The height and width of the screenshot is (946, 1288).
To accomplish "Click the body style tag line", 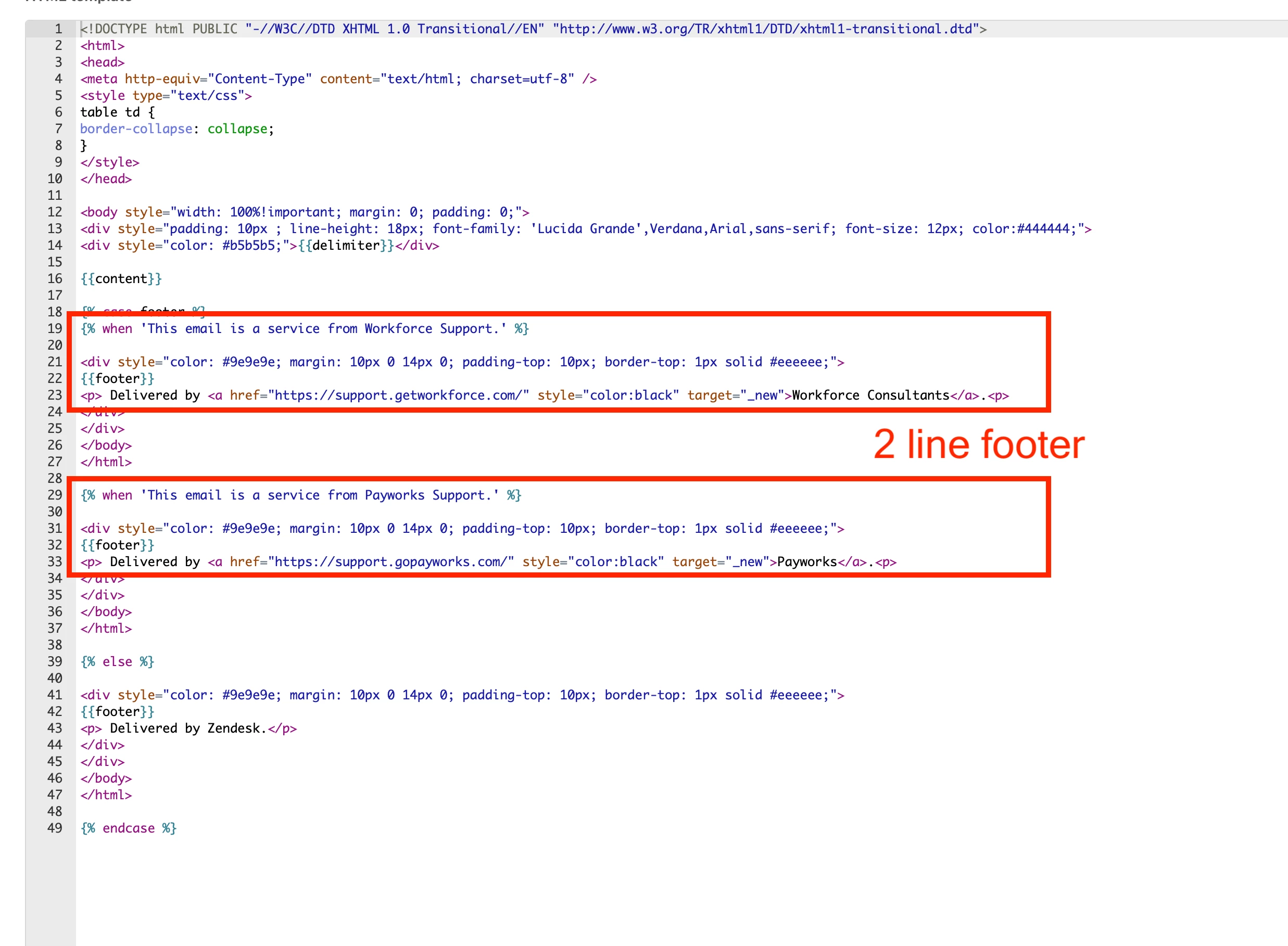I will 304,212.
